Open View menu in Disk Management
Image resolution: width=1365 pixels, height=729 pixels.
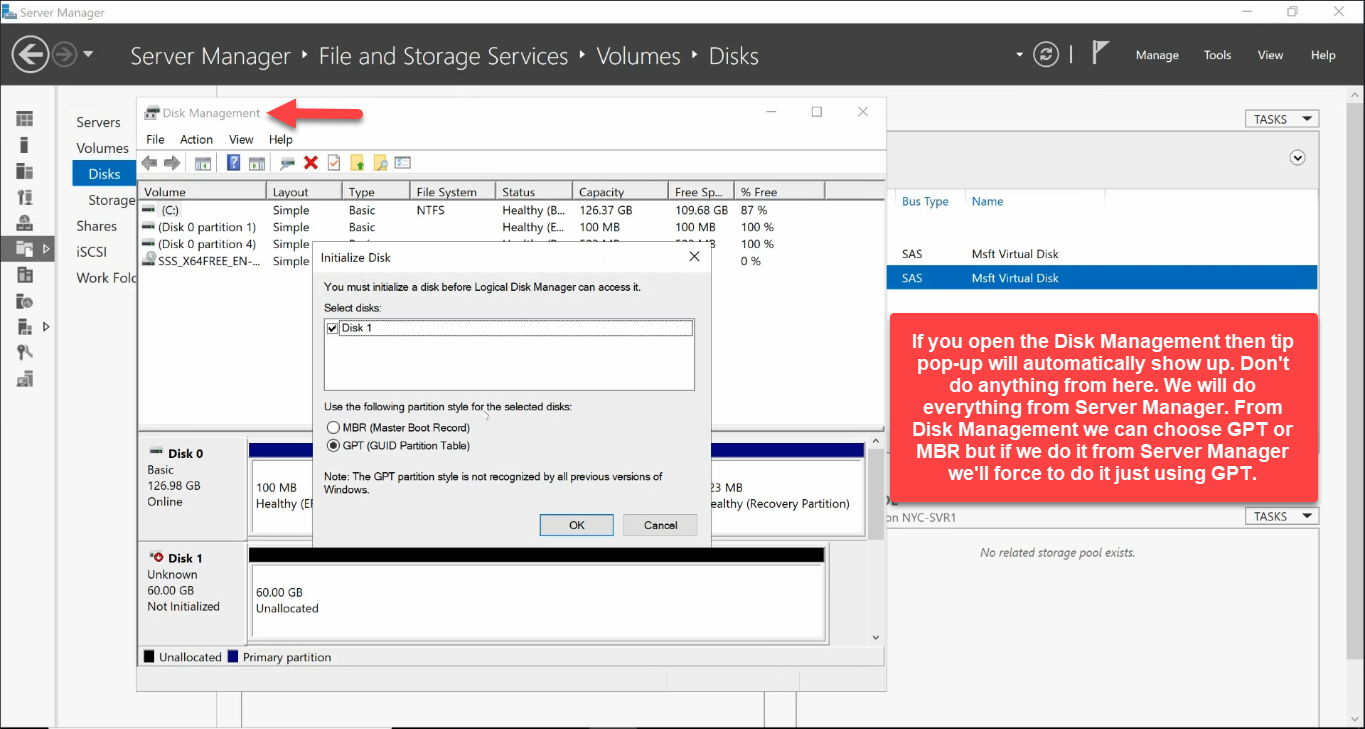click(241, 140)
